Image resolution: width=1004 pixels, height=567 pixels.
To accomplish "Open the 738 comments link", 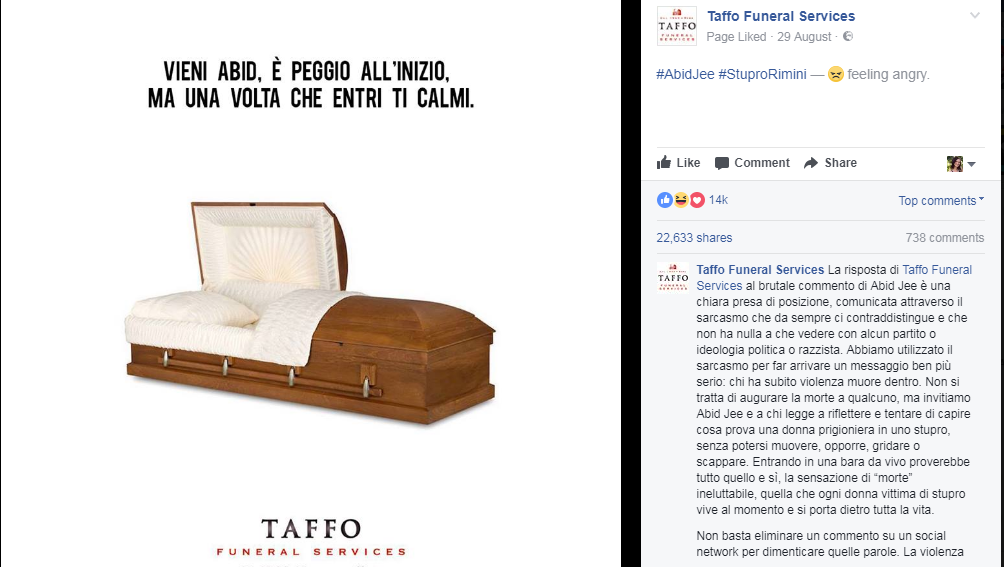I will click(x=944, y=237).
